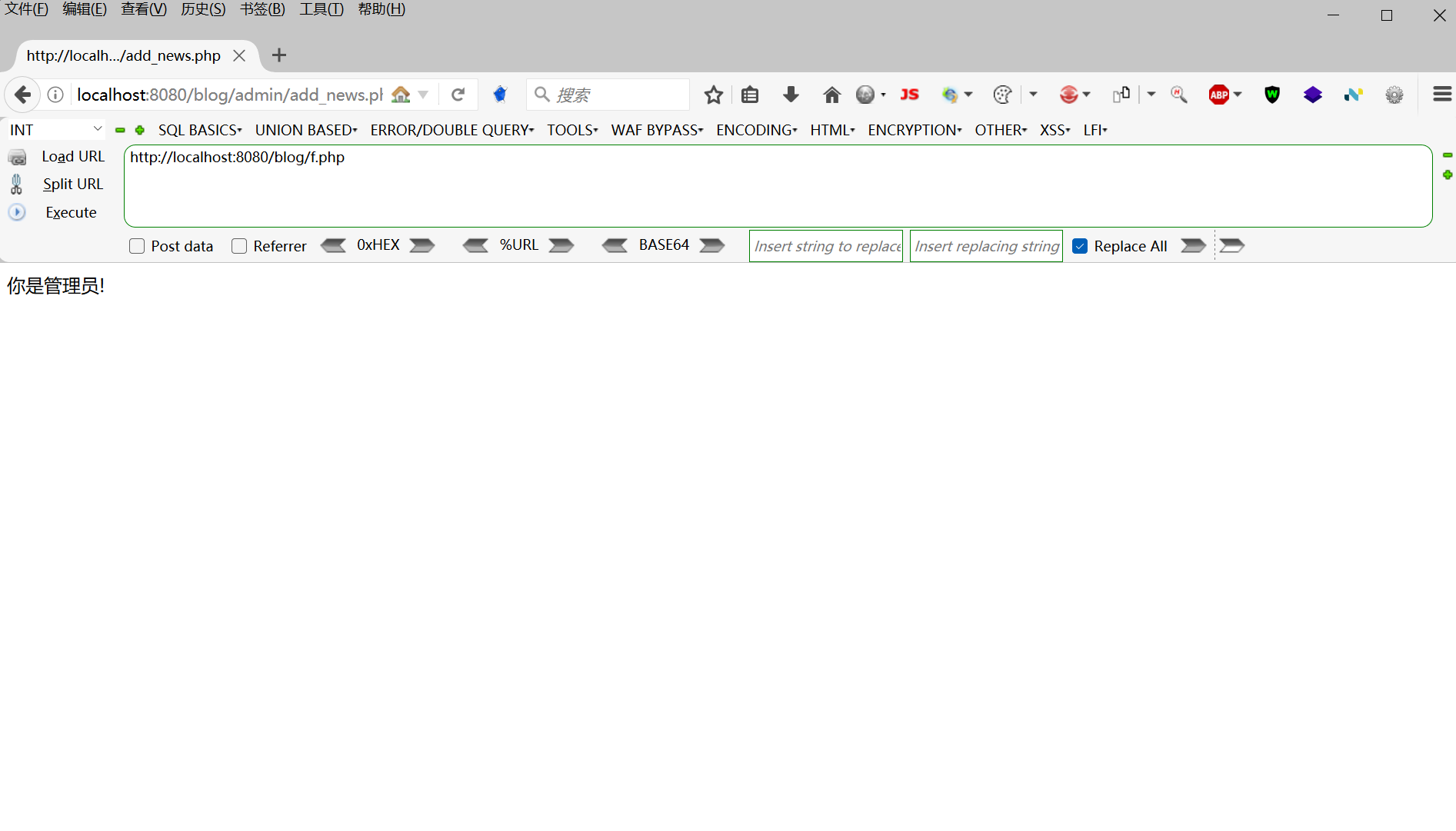Click the green plus icon next to INT

coord(140,130)
